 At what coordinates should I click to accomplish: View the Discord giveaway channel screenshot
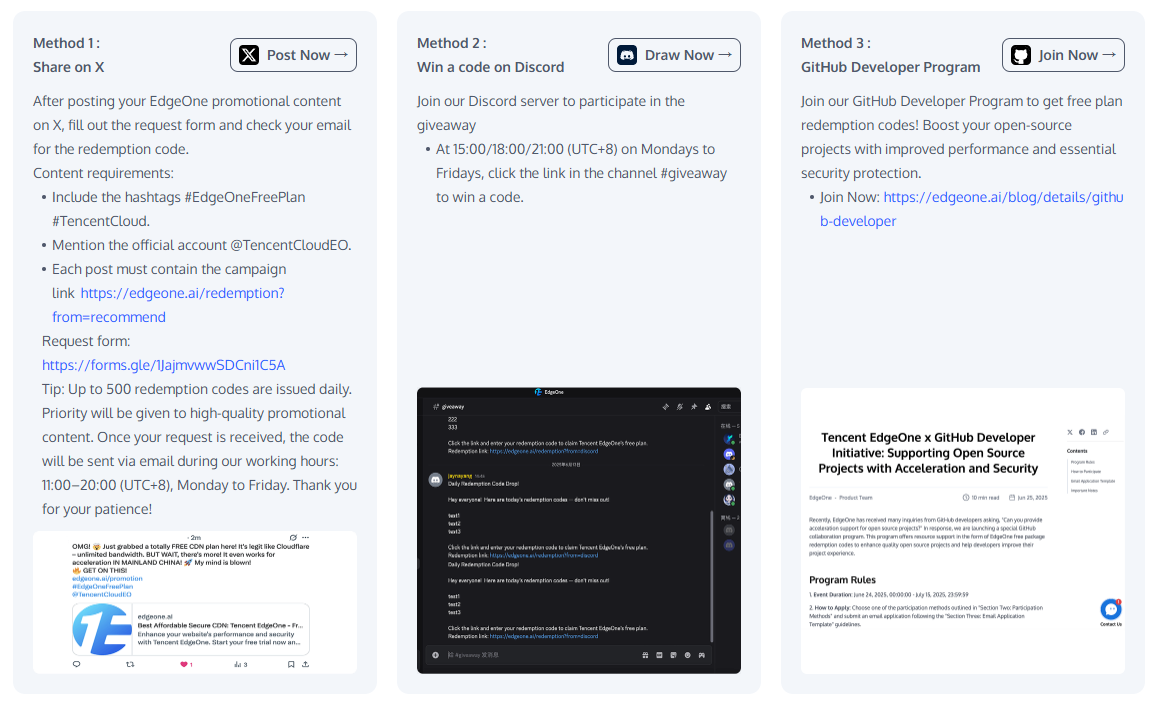[x=579, y=530]
